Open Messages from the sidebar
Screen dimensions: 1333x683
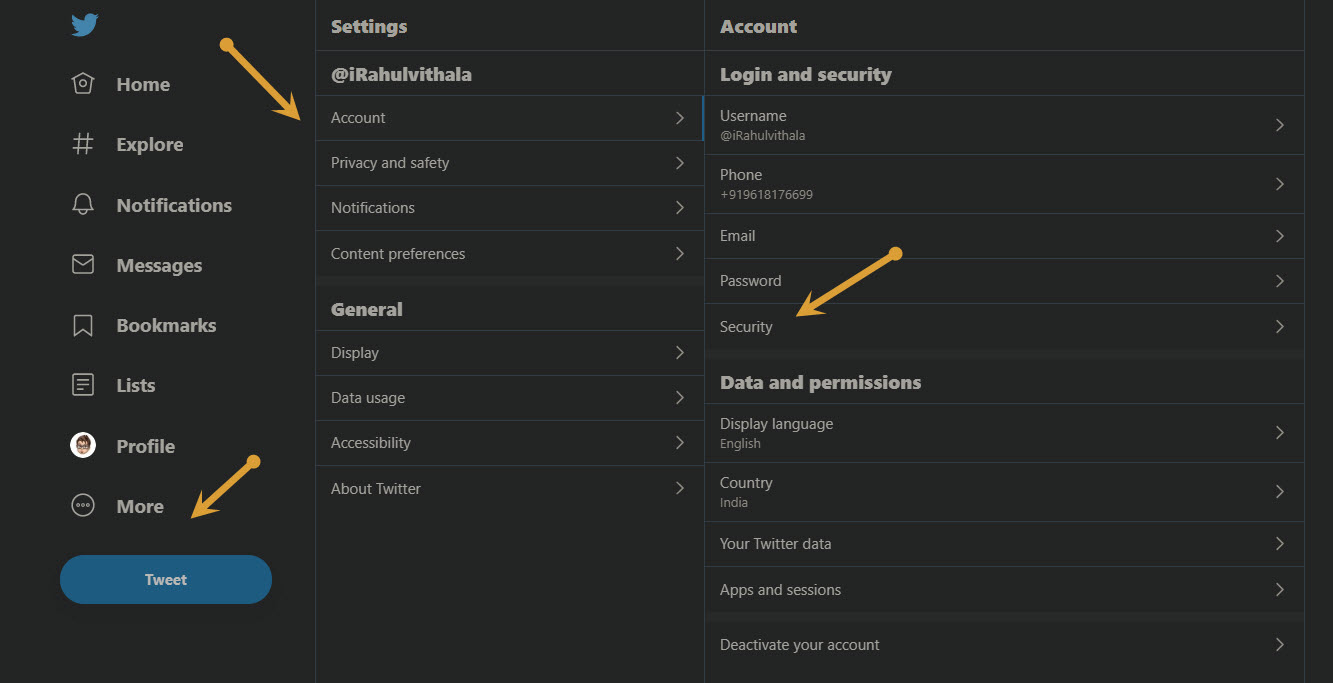[159, 266]
